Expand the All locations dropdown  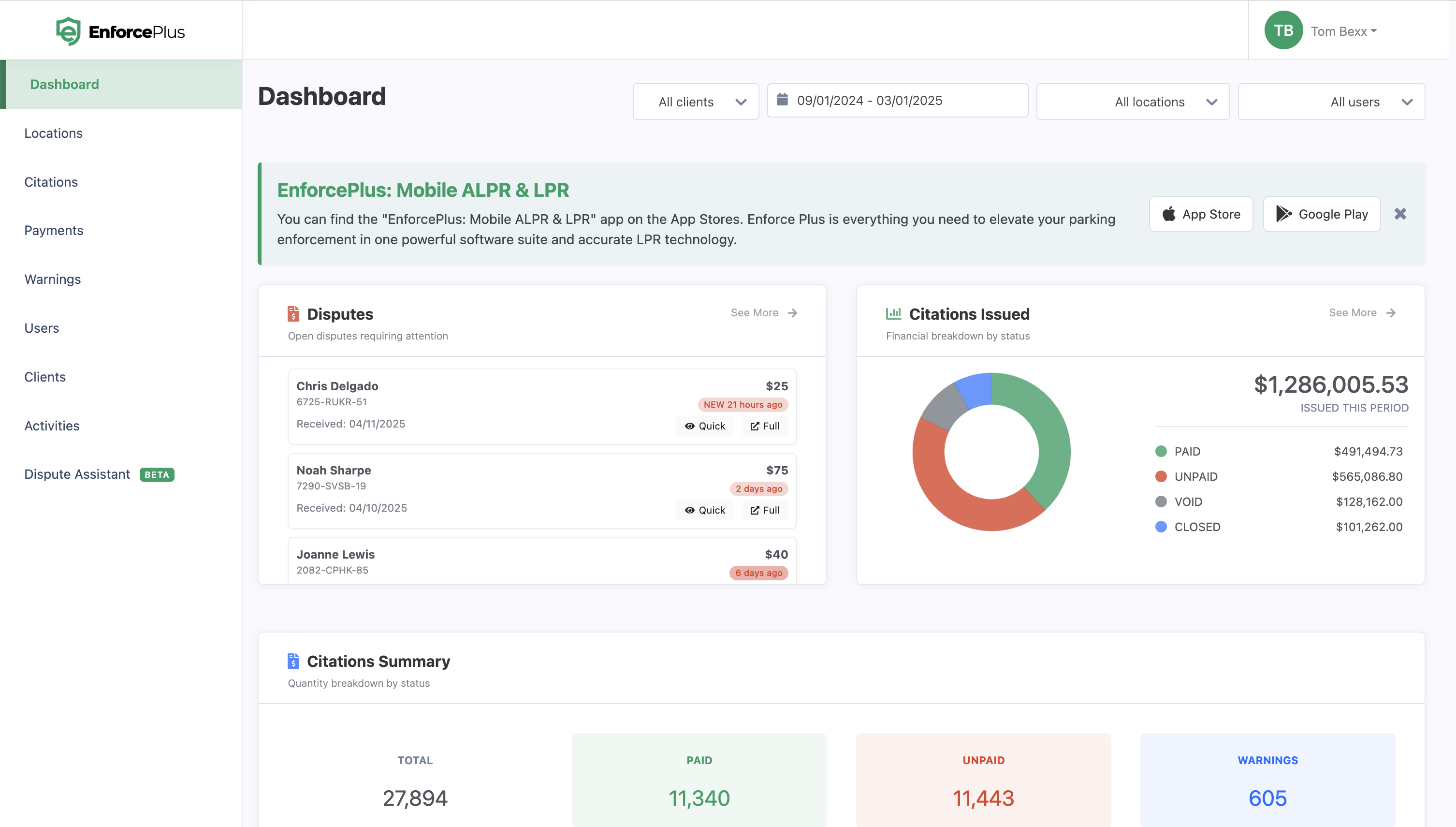[1133, 102]
